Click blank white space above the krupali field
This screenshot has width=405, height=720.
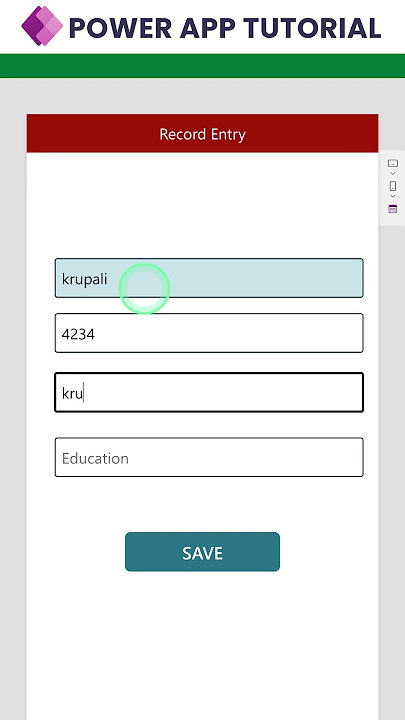[x=202, y=204]
